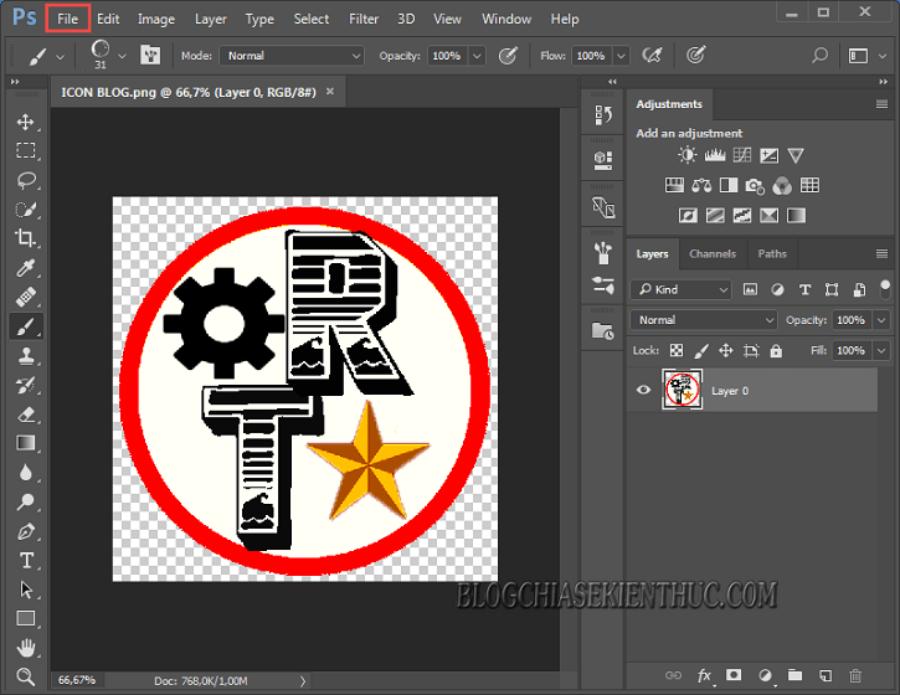
Task: Click the brush Opacity value field
Action: tap(448, 56)
